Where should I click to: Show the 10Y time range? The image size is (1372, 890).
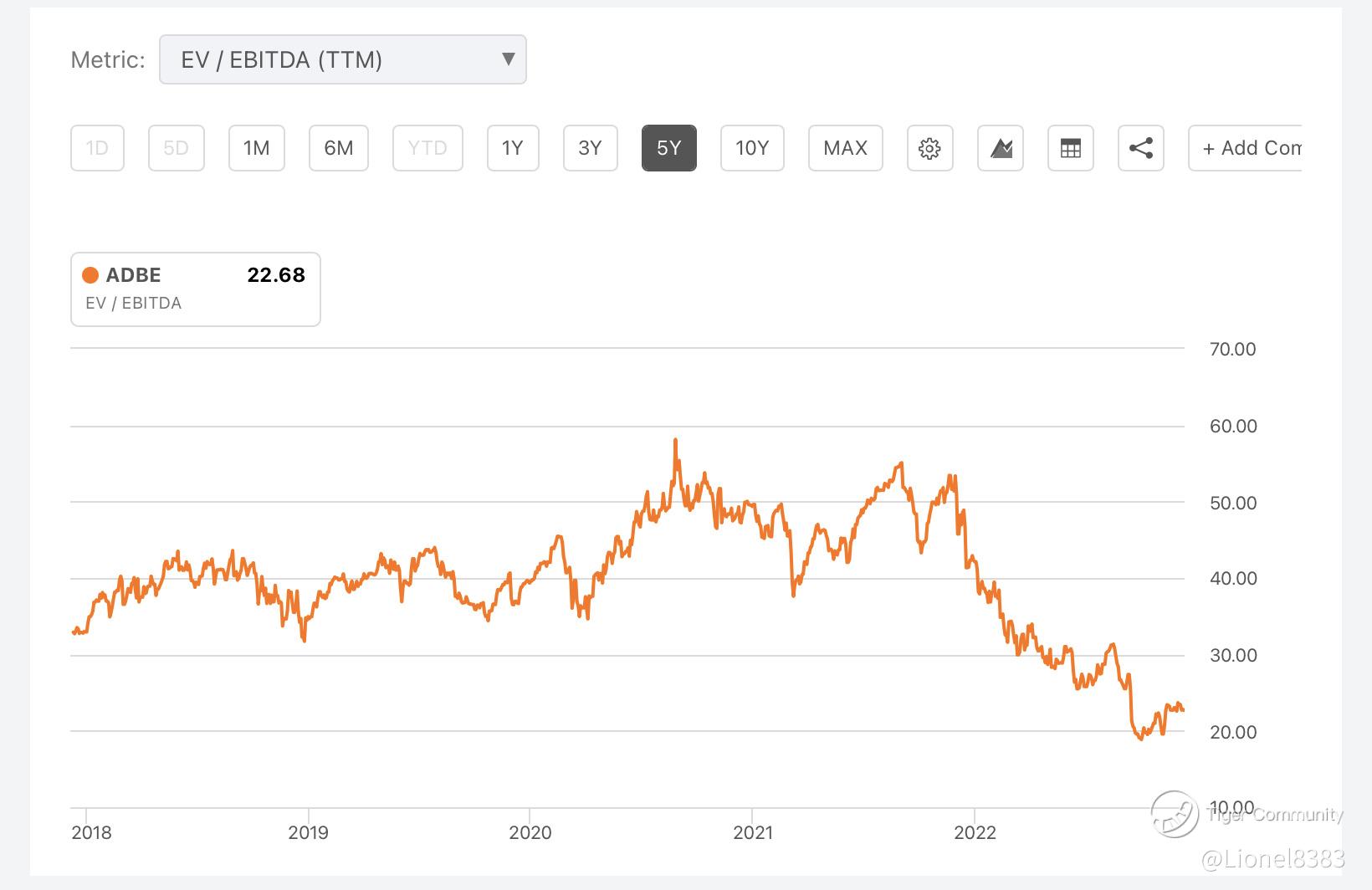(x=752, y=148)
